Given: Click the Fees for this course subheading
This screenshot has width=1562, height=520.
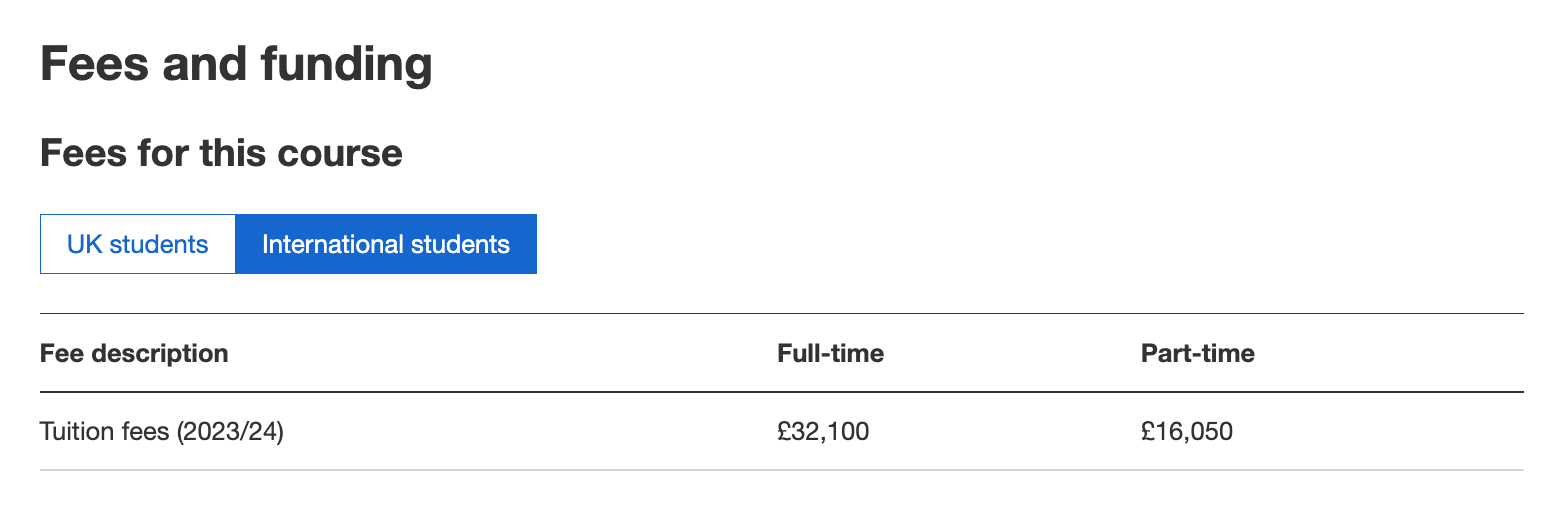Looking at the screenshot, I should pyautogui.click(x=221, y=153).
